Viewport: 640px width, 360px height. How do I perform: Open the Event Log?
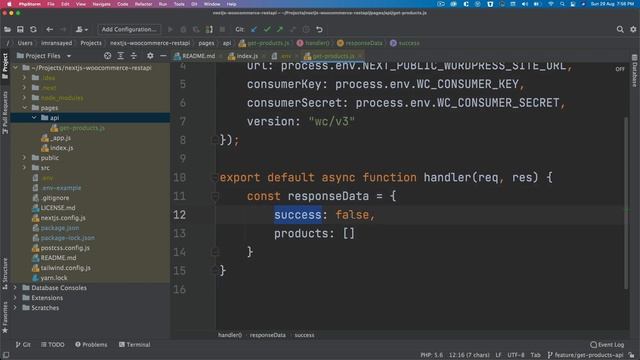[x=607, y=344]
